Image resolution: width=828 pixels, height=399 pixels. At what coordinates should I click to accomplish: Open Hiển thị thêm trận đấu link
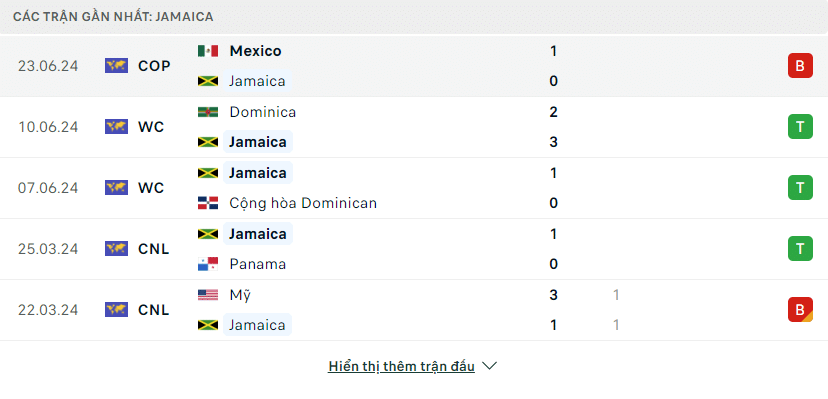(x=401, y=366)
